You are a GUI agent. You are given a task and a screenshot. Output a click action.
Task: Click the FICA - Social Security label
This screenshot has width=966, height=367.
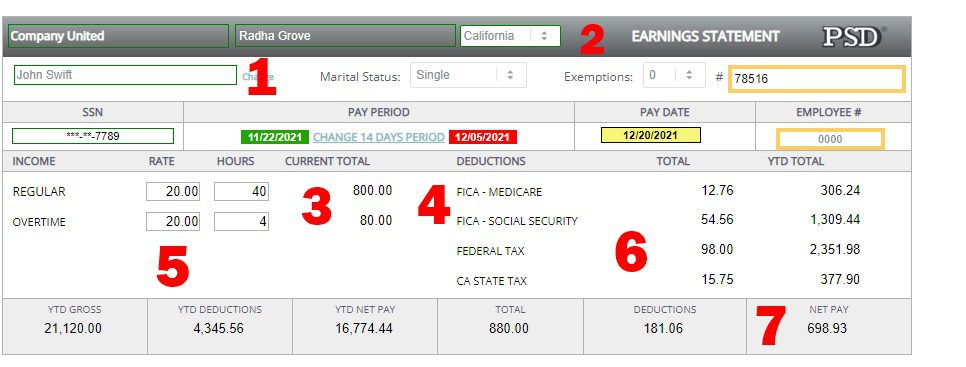(x=517, y=221)
